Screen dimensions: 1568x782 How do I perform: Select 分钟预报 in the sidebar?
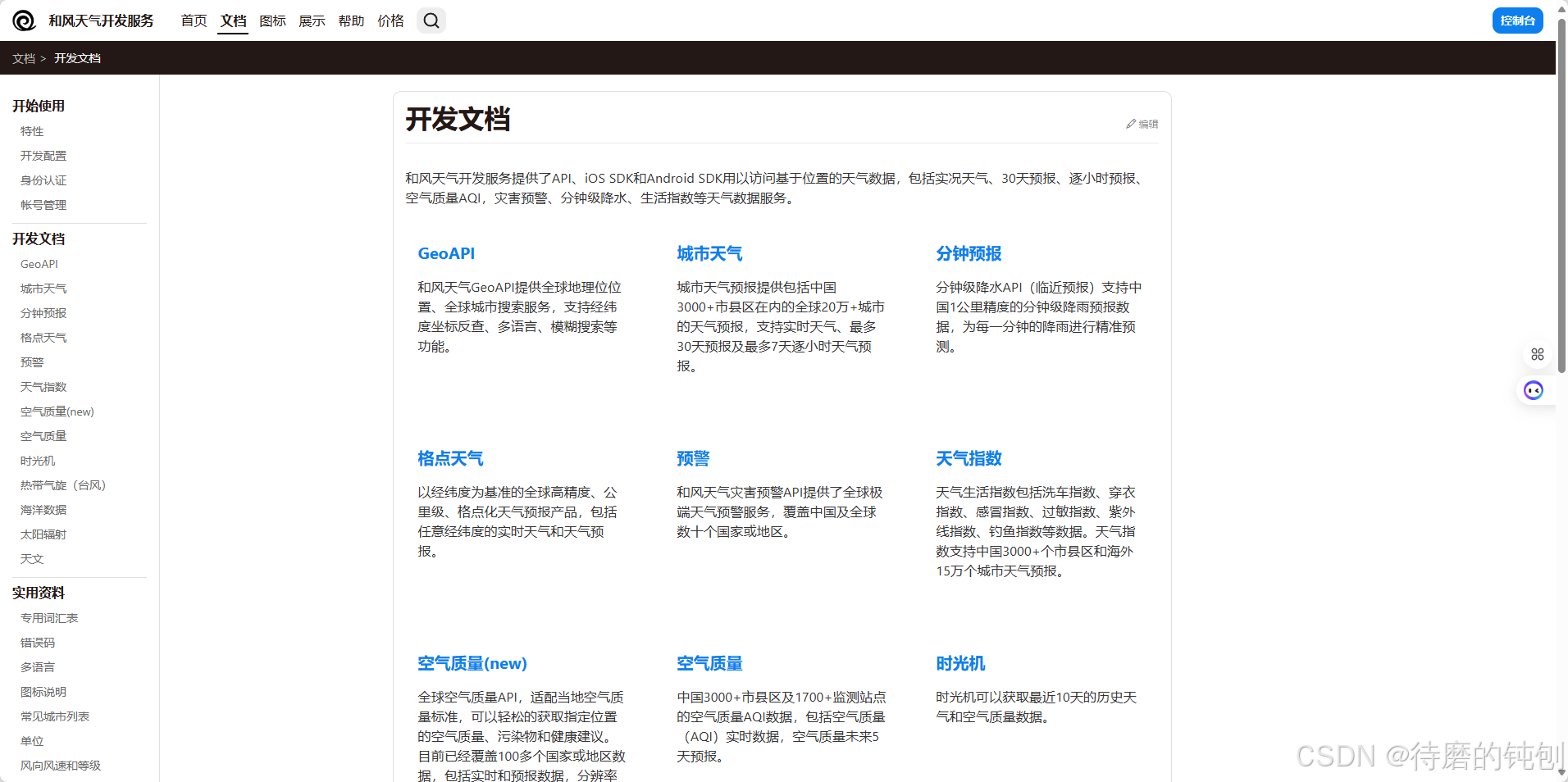43,313
